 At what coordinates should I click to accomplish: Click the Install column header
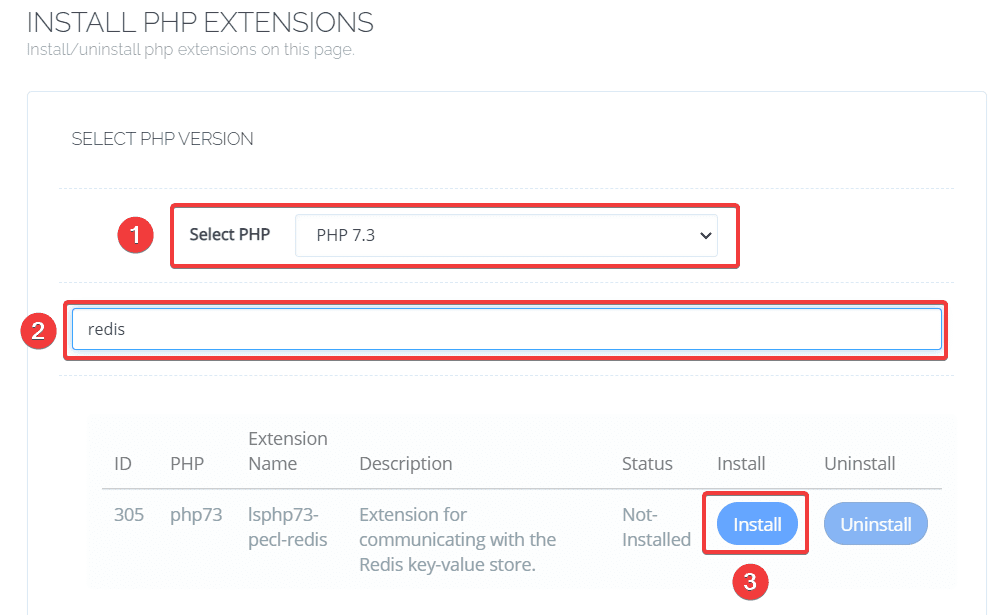pyautogui.click(x=741, y=463)
